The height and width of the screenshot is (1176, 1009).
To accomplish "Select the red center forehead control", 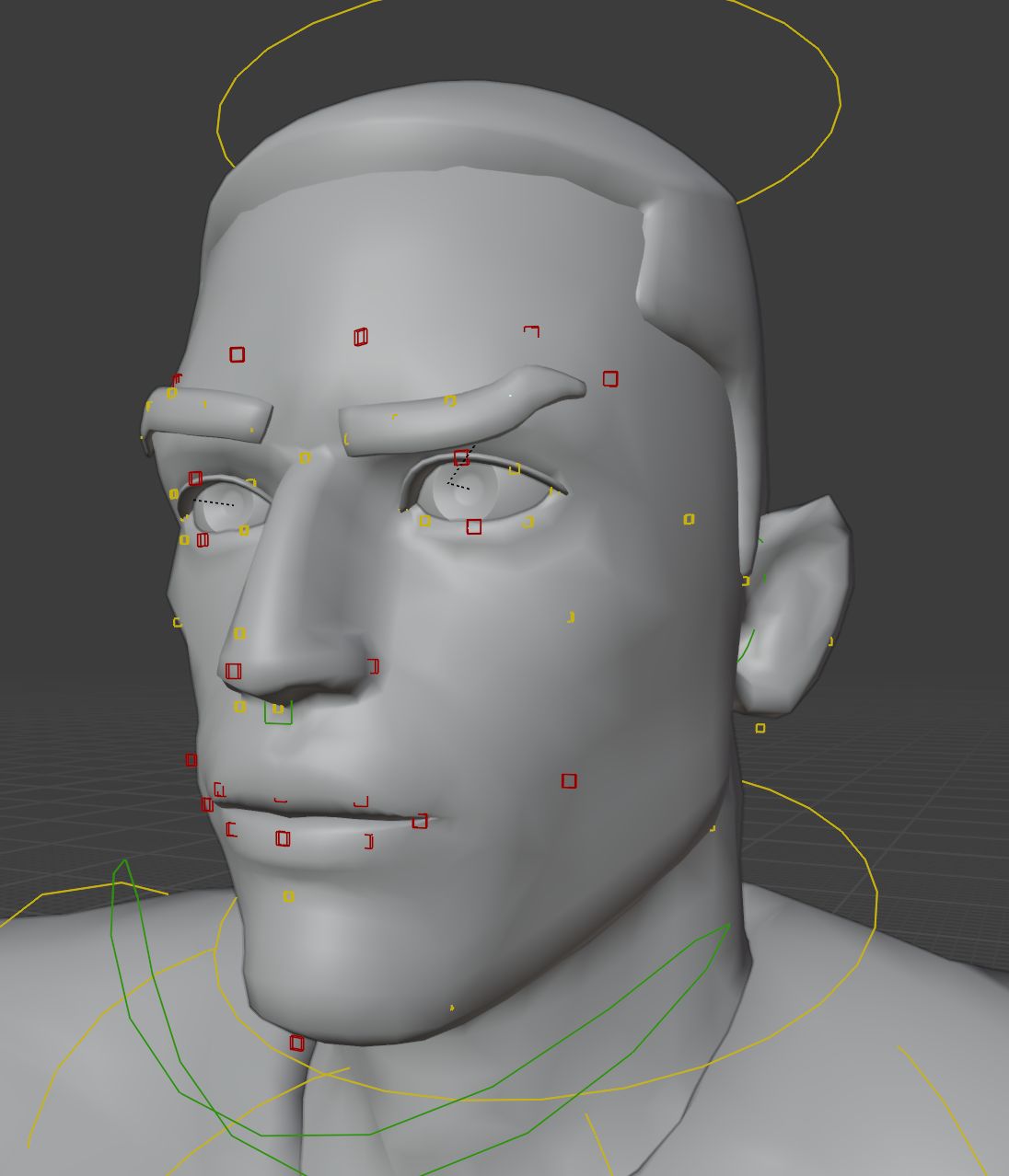I will point(361,337).
